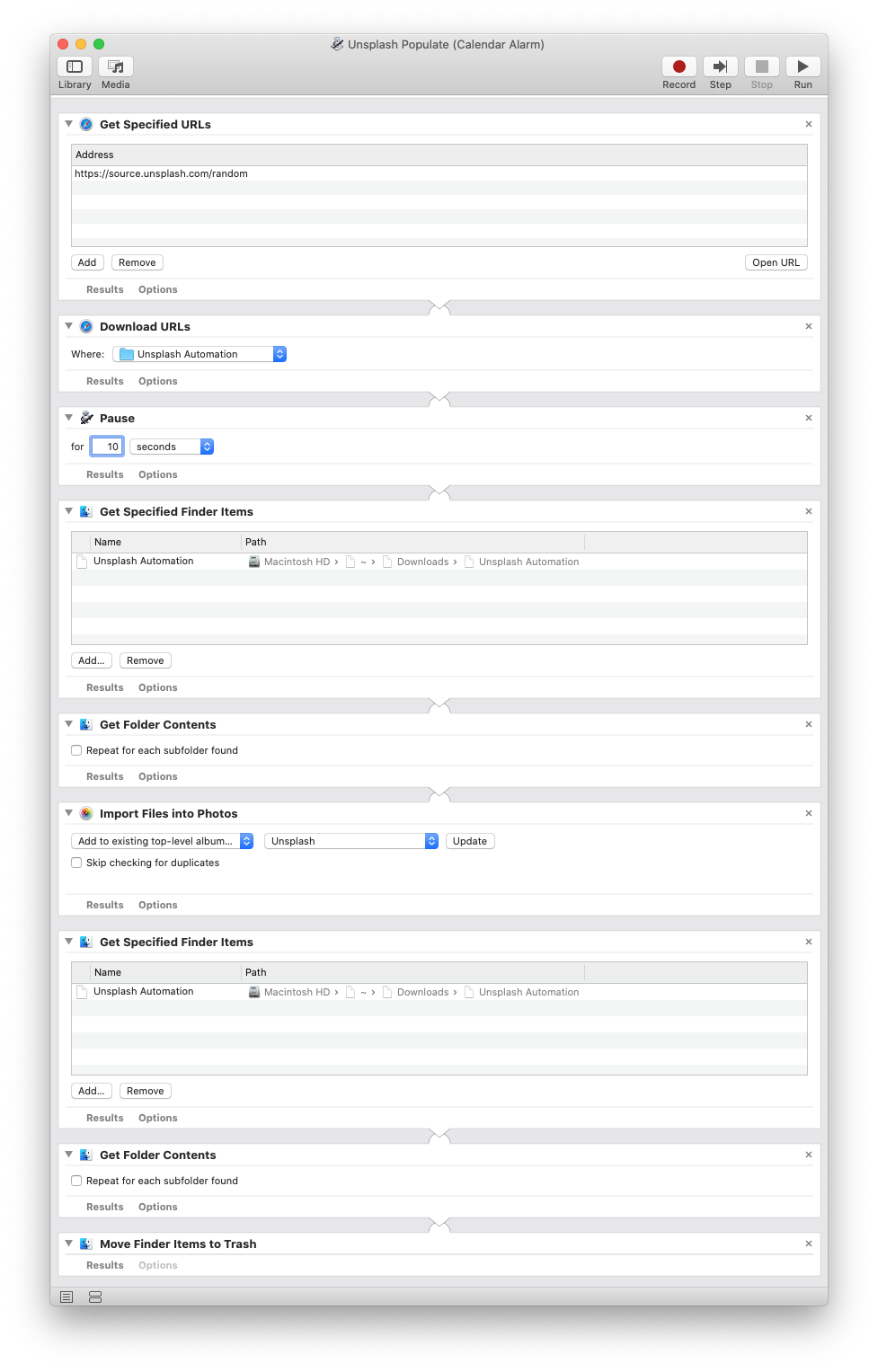Open the Media browser
The image size is (878, 1372).
point(115,72)
